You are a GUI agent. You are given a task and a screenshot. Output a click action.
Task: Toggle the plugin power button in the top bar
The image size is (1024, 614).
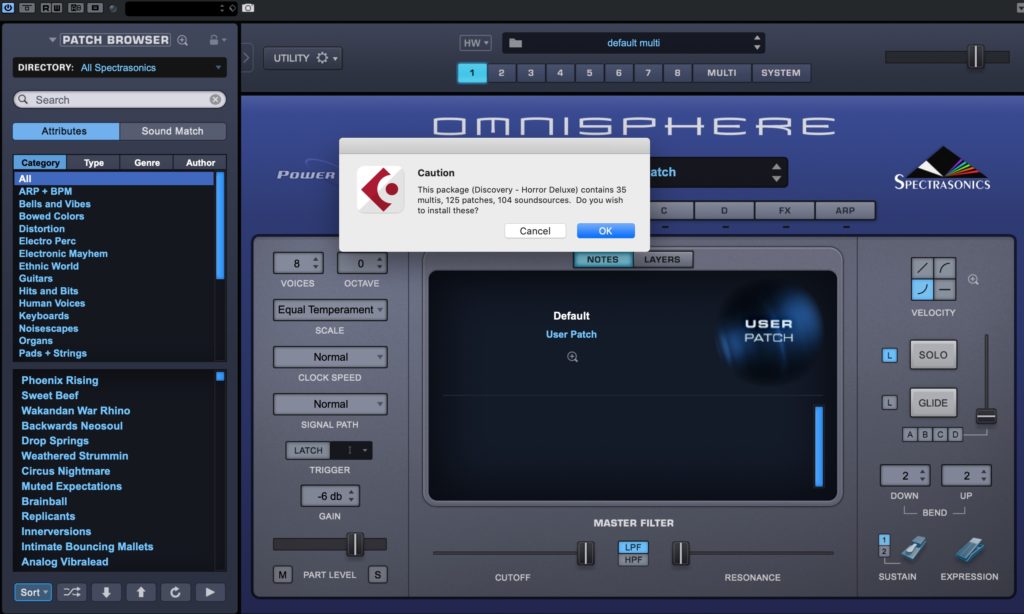pos(8,8)
